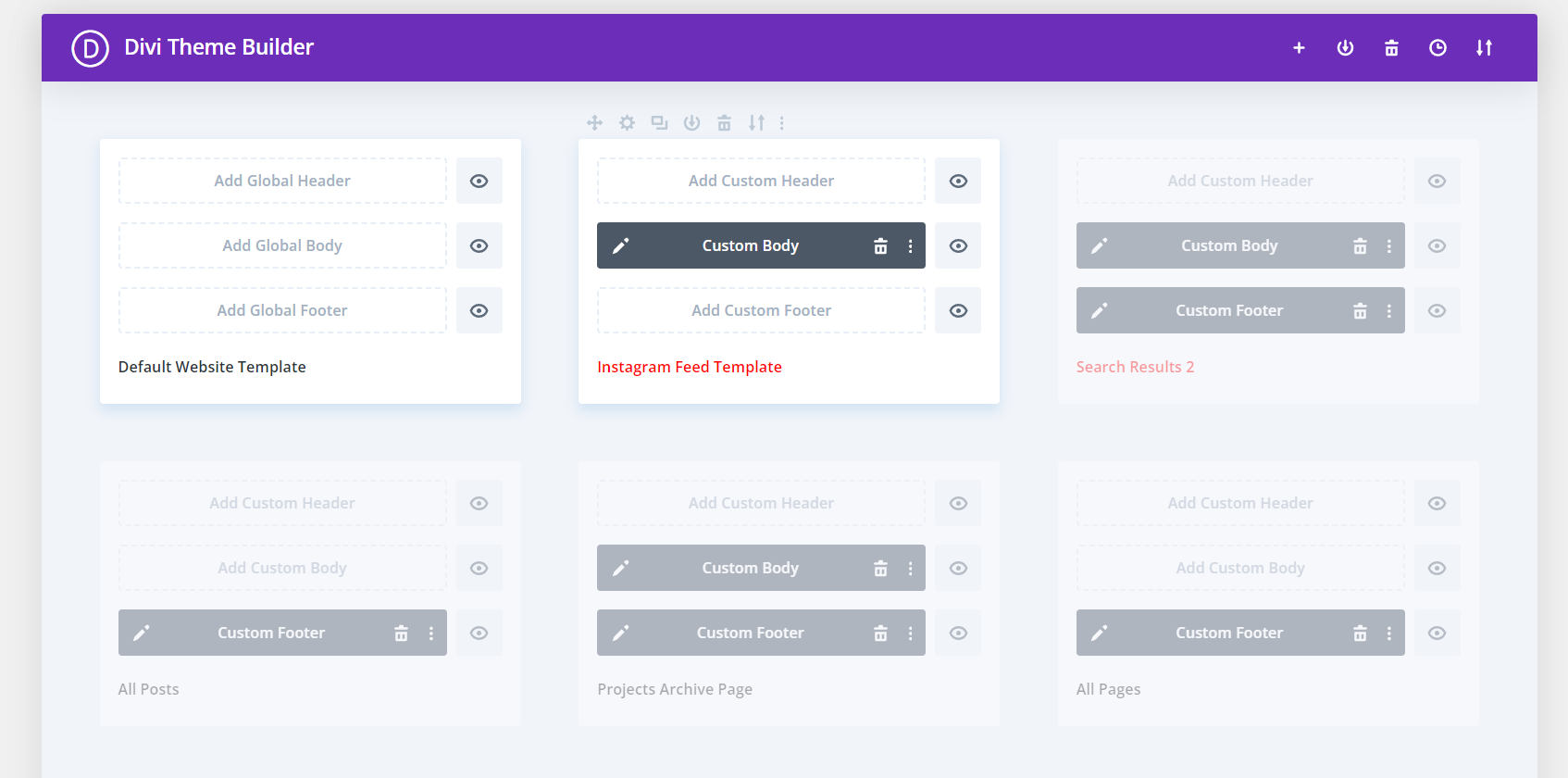Disable Instagram Feed Template via power icon
Image resolution: width=1568 pixels, height=778 pixels.
(x=691, y=122)
